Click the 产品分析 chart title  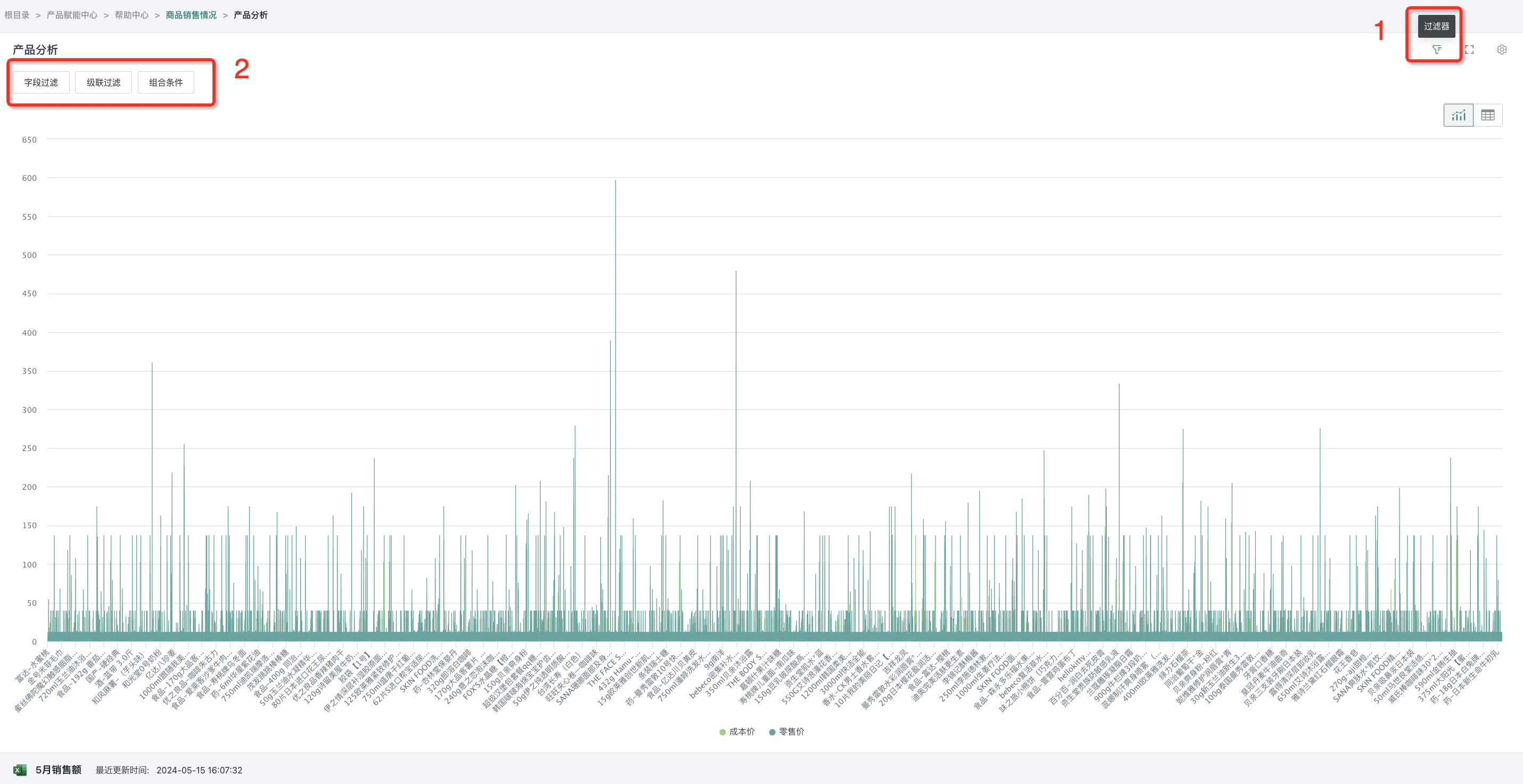pos(36,49)
